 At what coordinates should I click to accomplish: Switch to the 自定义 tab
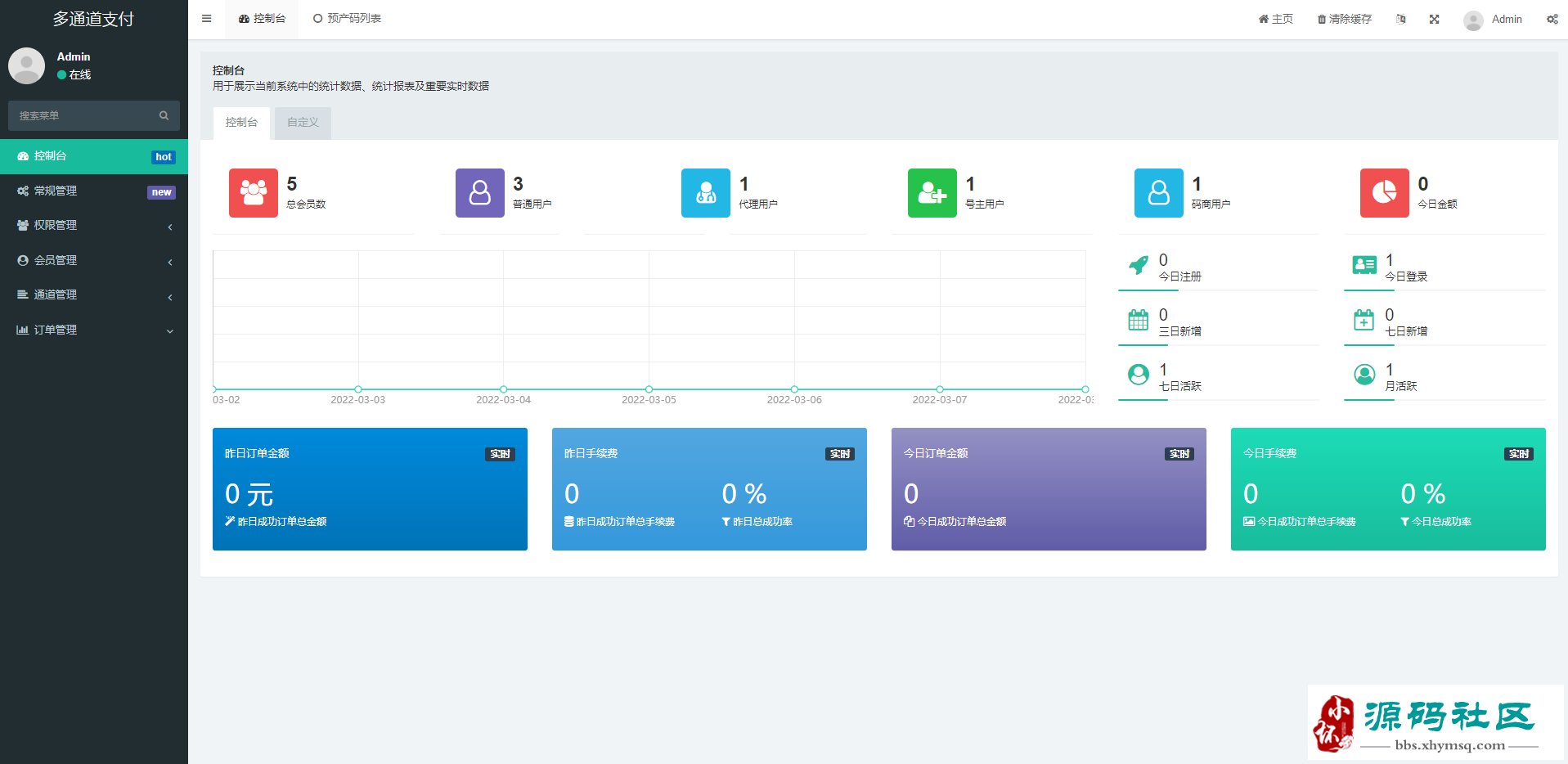303,123
